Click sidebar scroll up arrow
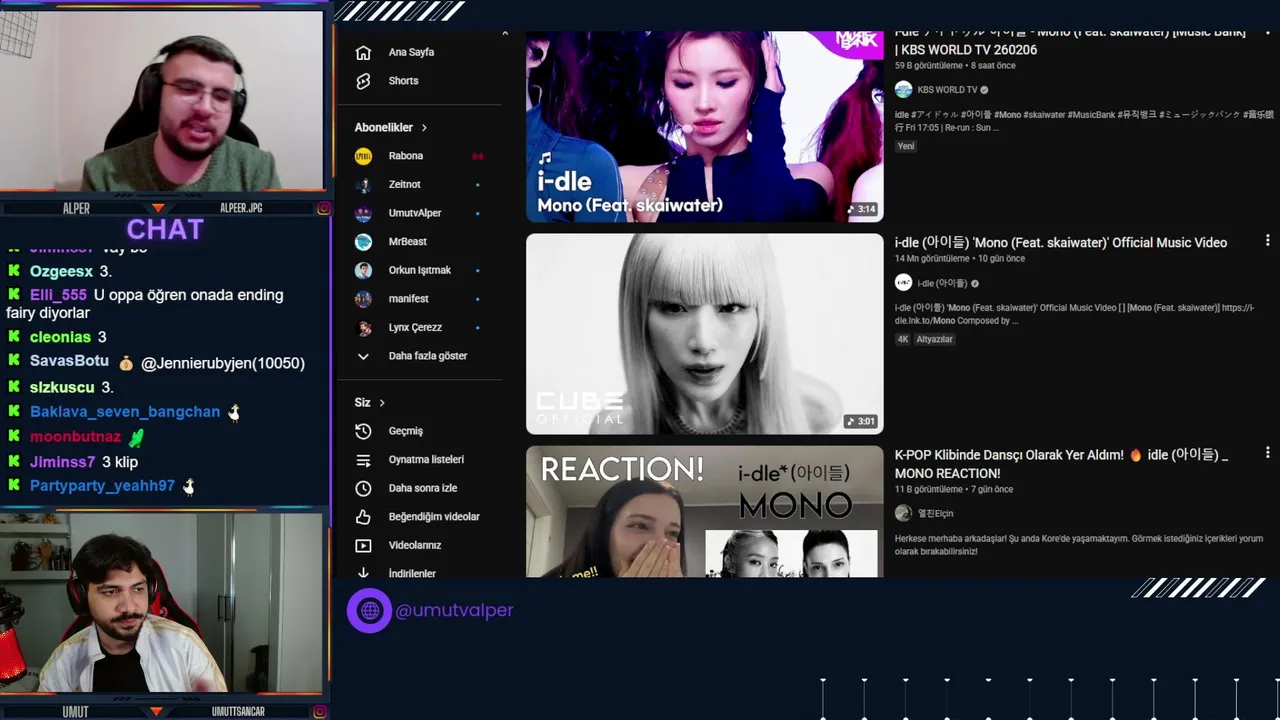 504,34
